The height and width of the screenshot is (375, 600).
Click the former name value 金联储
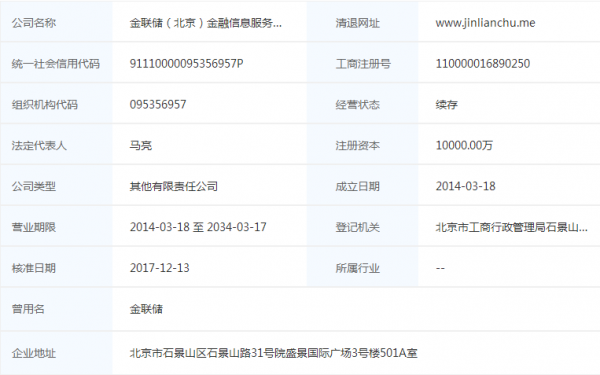146,309
